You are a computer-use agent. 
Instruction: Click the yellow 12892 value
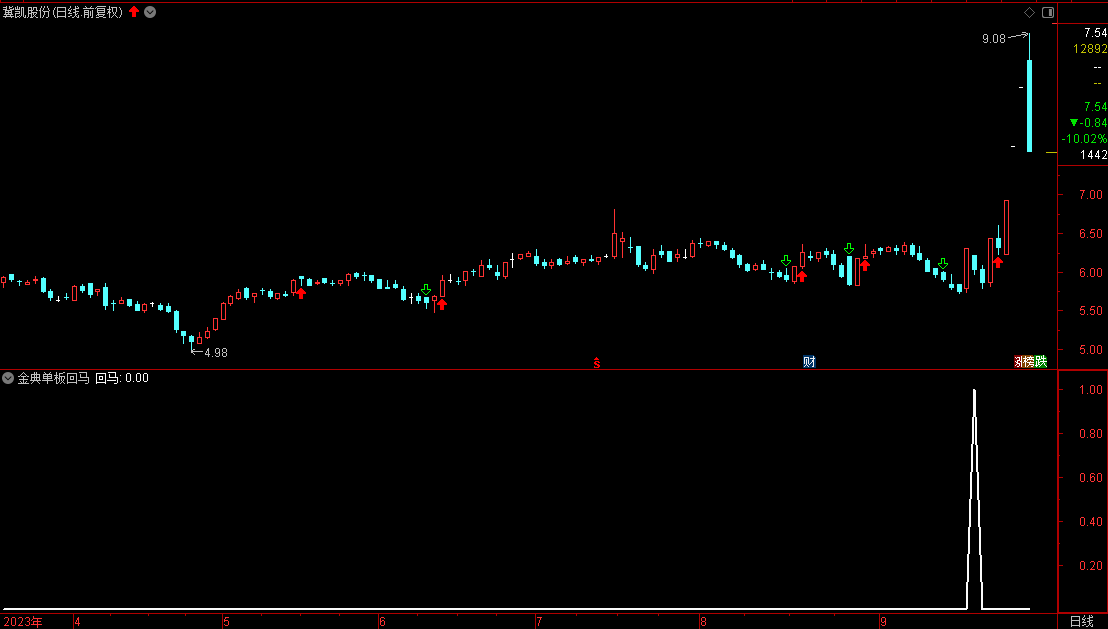1090,49
